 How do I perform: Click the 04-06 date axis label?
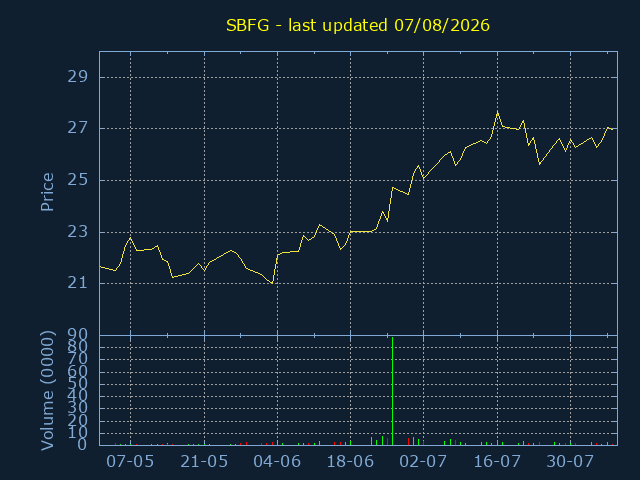pyautogui.click(x=277, y=462)
